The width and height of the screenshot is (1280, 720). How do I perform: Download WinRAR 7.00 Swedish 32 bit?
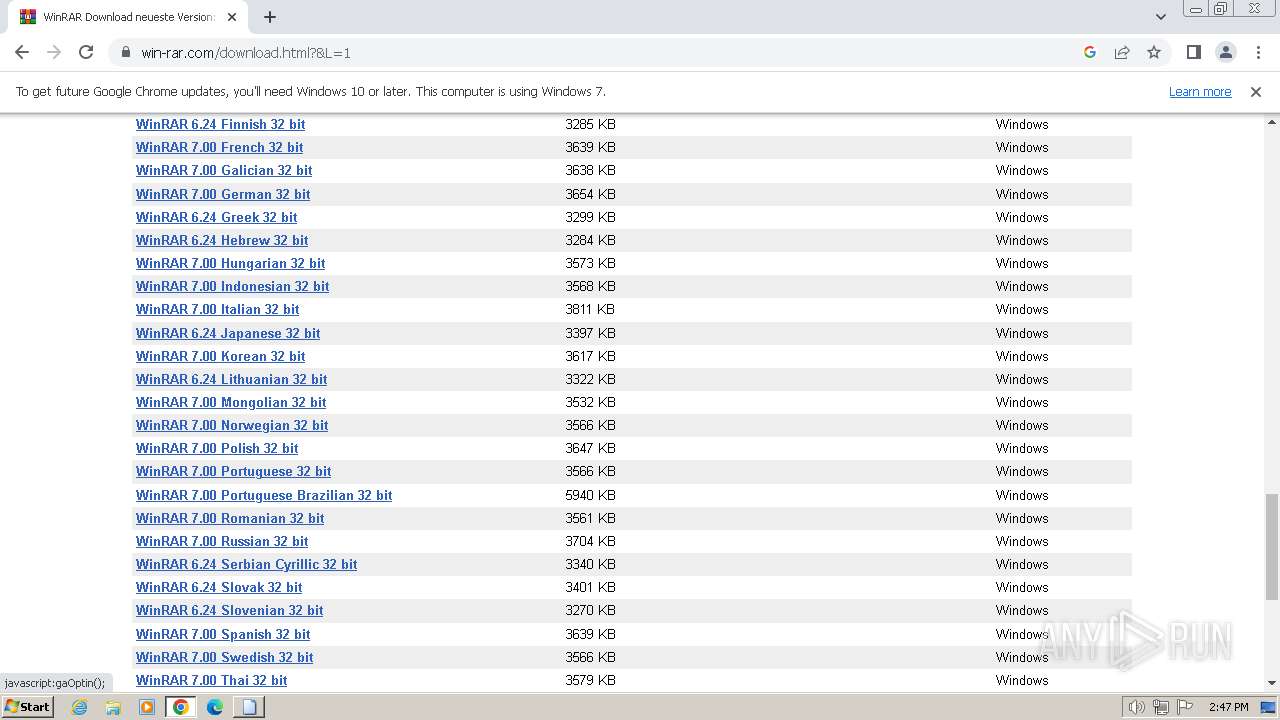click(224, 657)
